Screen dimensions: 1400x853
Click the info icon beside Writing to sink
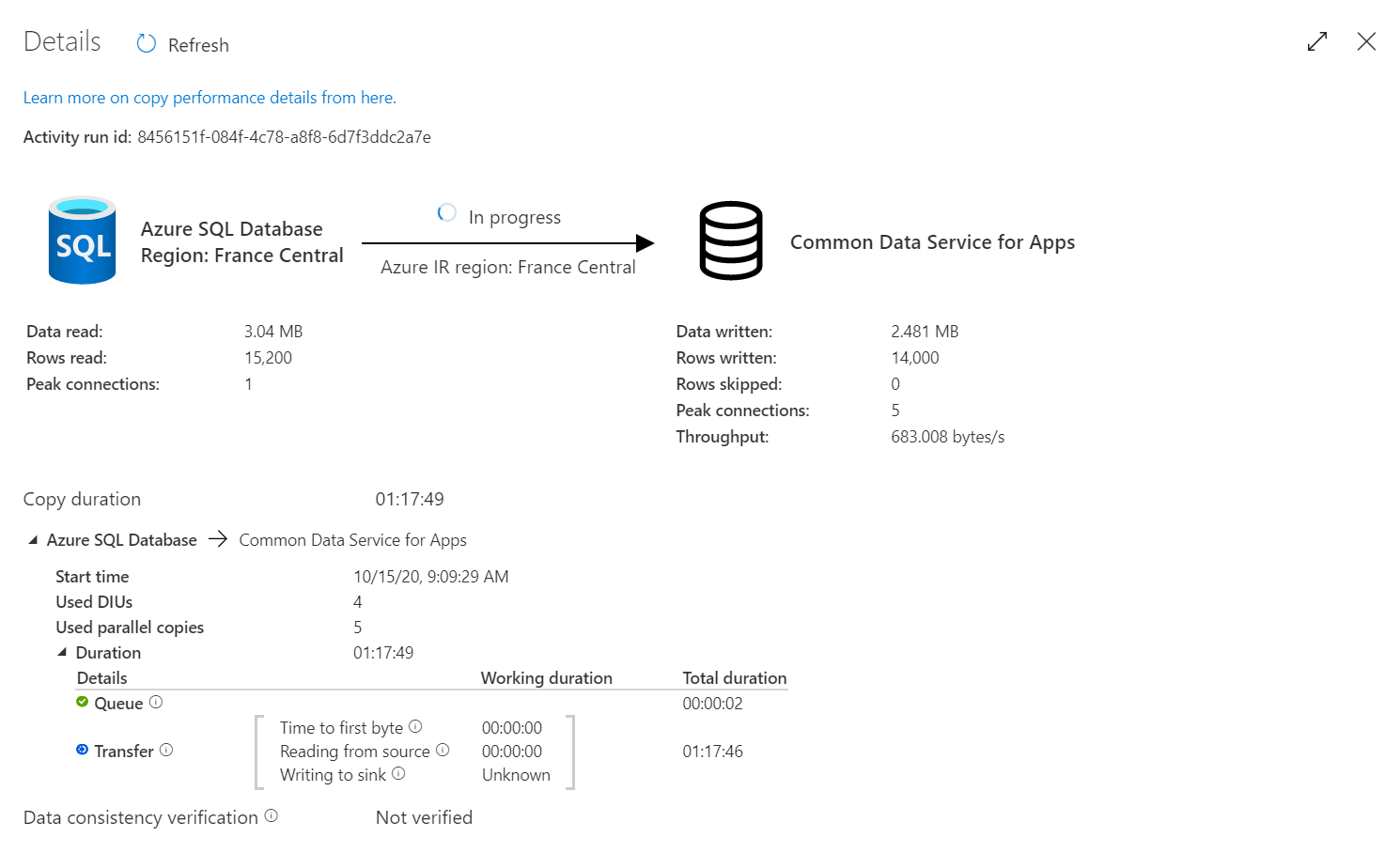coord(398,774)
